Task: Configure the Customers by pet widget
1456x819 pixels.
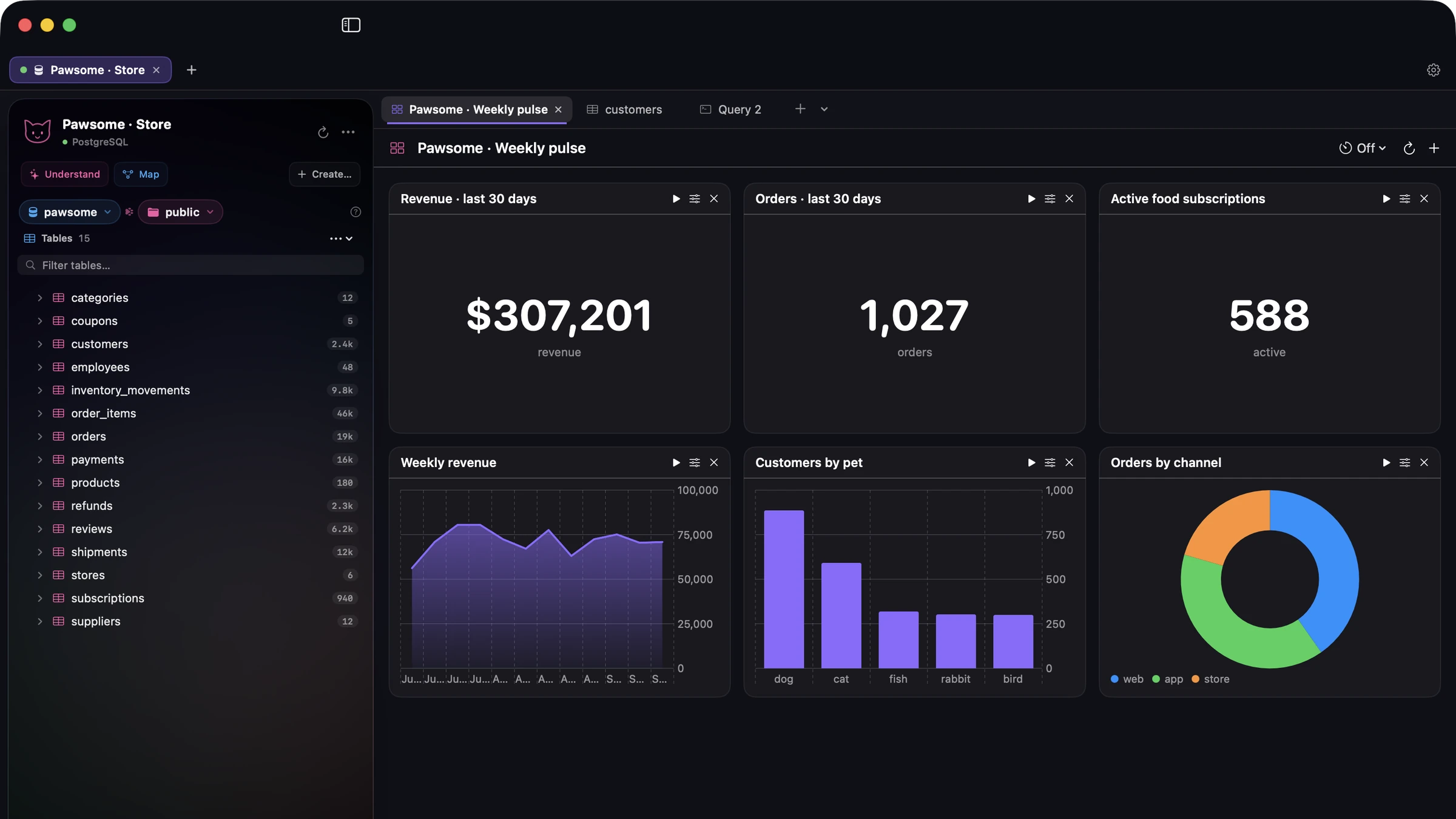Action: pyautogui.click(x=1050, y=462)
